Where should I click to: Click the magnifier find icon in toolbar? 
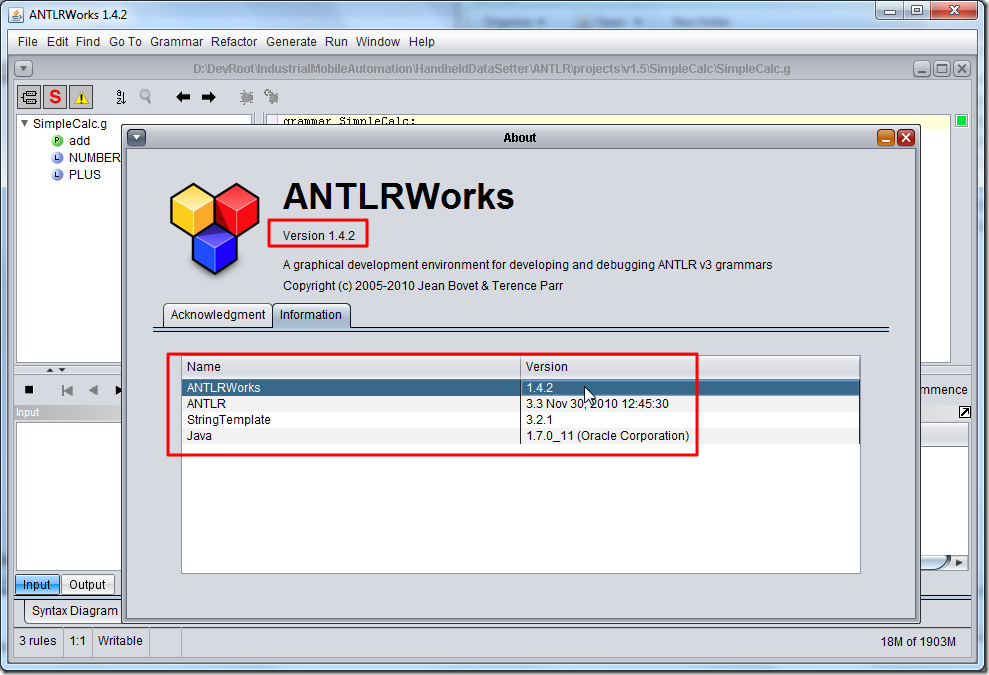point(146,97)
